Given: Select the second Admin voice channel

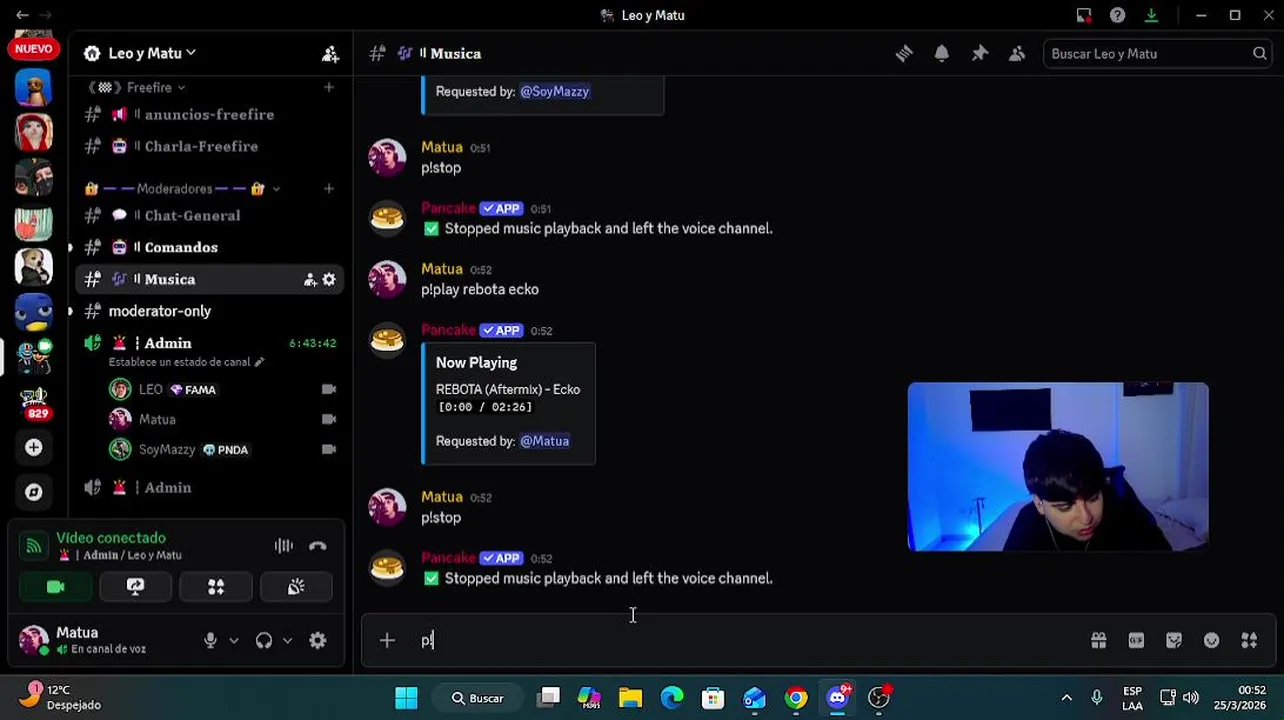Looking at the screenshot, I should click(210, 488).
